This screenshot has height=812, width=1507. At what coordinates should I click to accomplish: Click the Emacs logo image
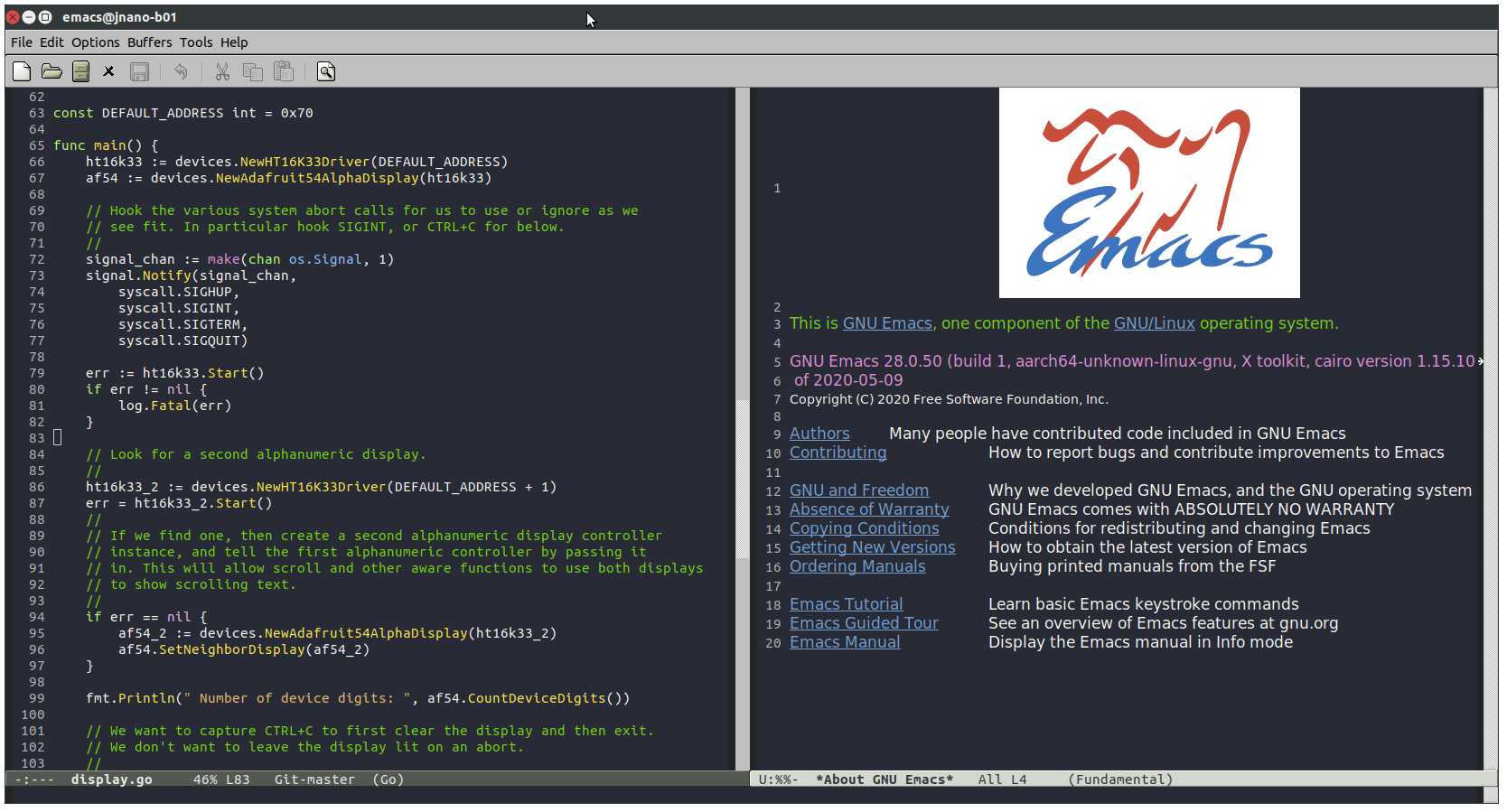(1149, 192)
